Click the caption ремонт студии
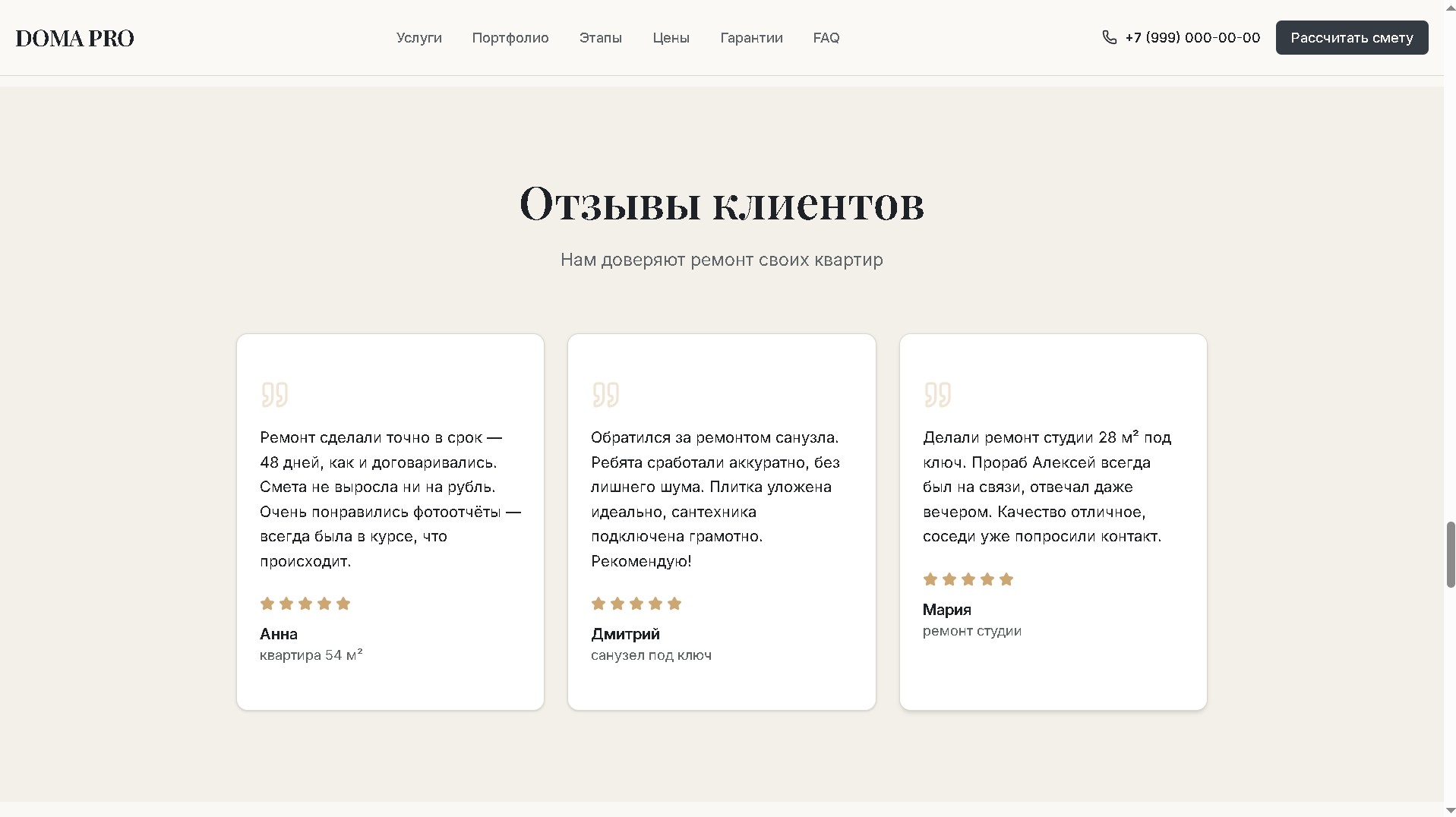 [x=971, y=631]
